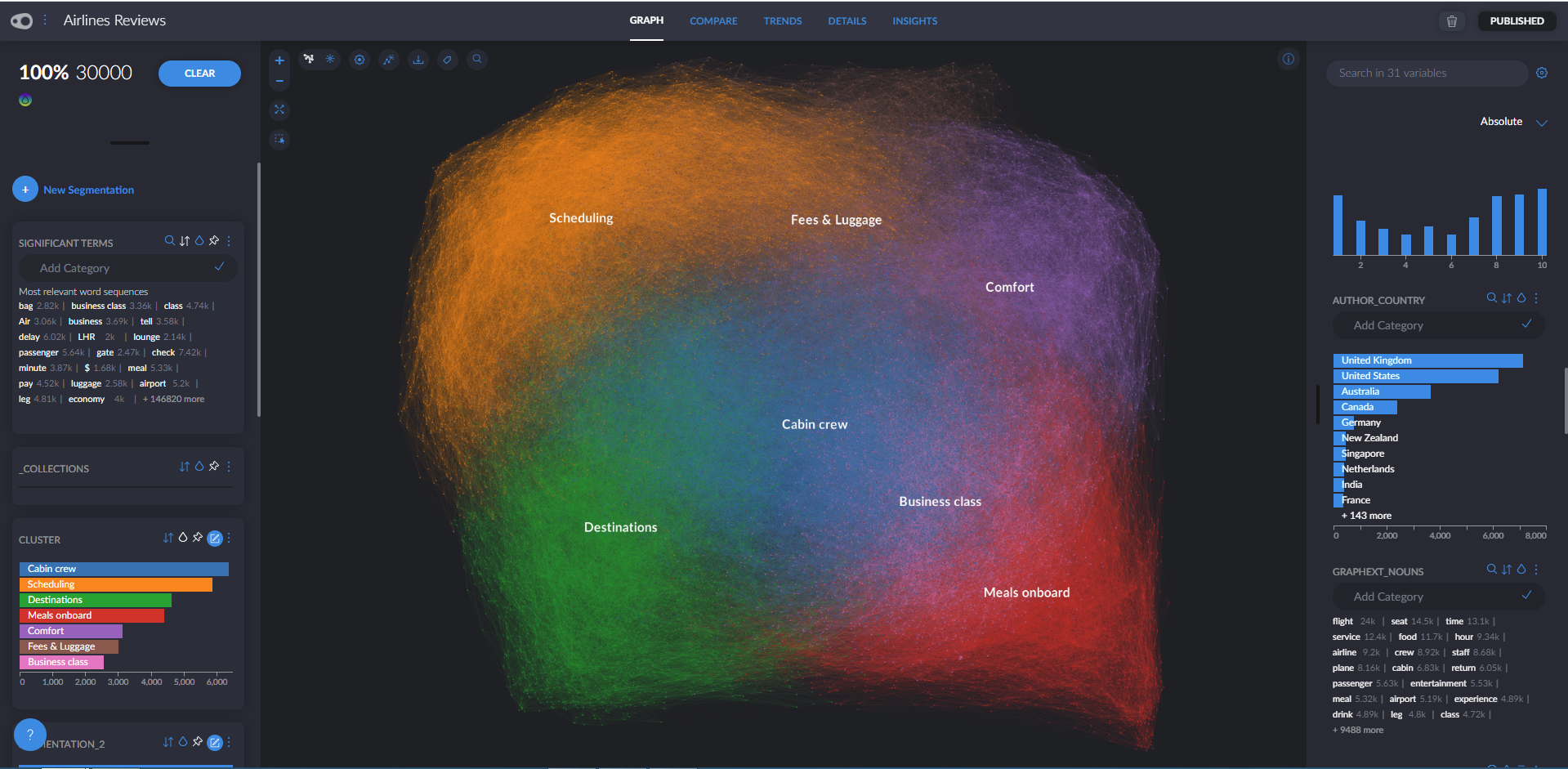This screenshot has height=769, width=1568.
Task: Open the Trends tab
Action: pyautogui.click(x=783, y=21)
